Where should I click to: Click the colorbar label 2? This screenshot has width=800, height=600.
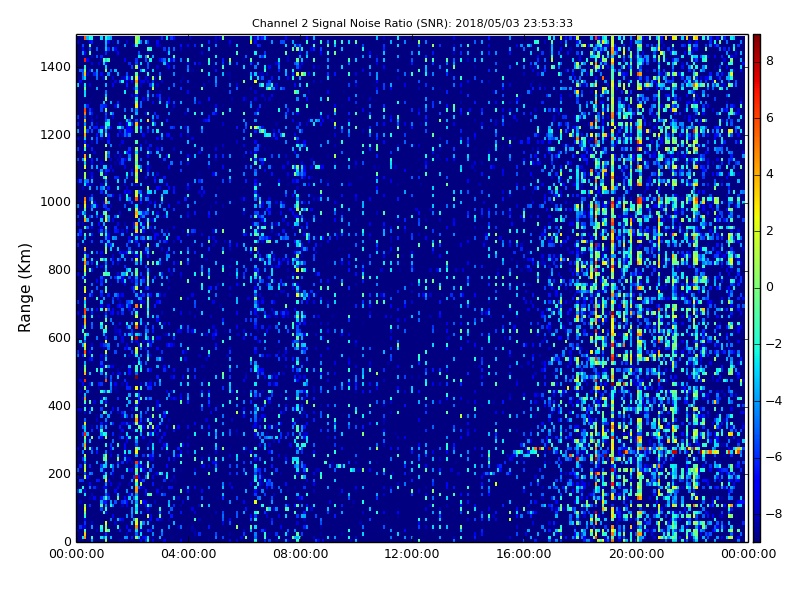770,231
